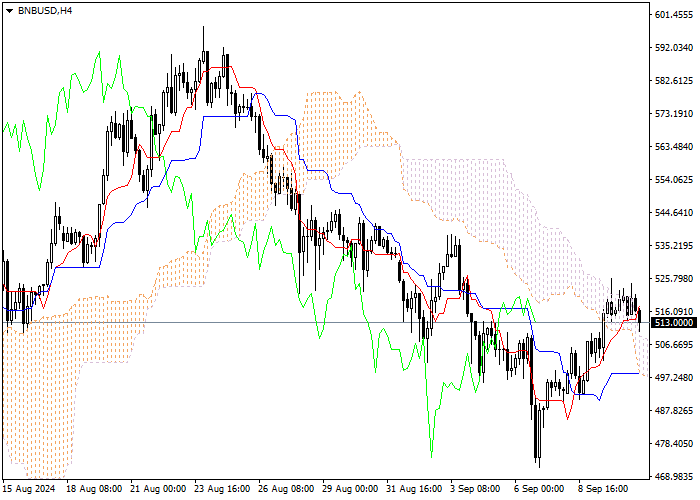Screen dimensions: 700x500
Task: Select the 15 Aug 2024 date label
Action: point(29,489)
